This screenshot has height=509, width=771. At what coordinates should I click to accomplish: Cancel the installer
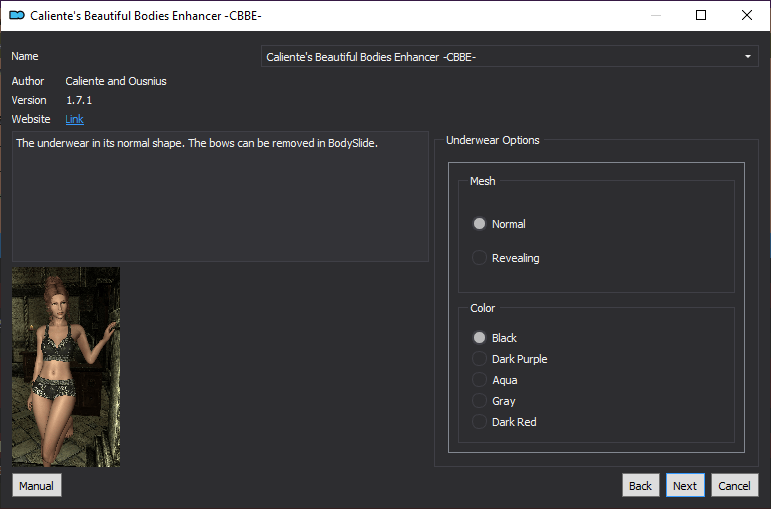[734, 485]
